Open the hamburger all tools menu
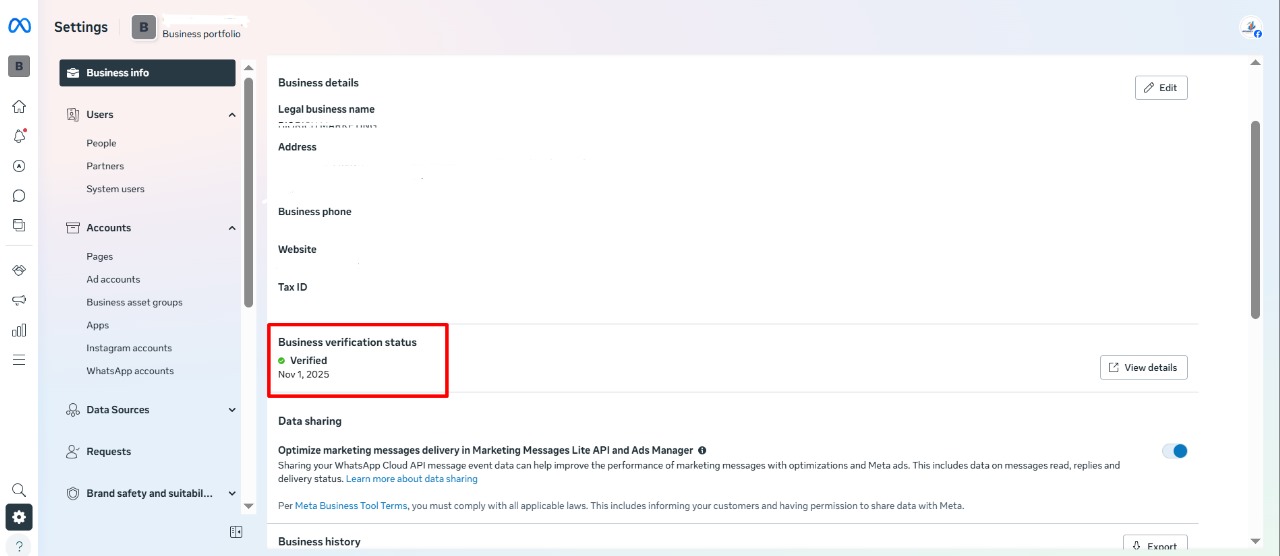 (x=19, y=360)
